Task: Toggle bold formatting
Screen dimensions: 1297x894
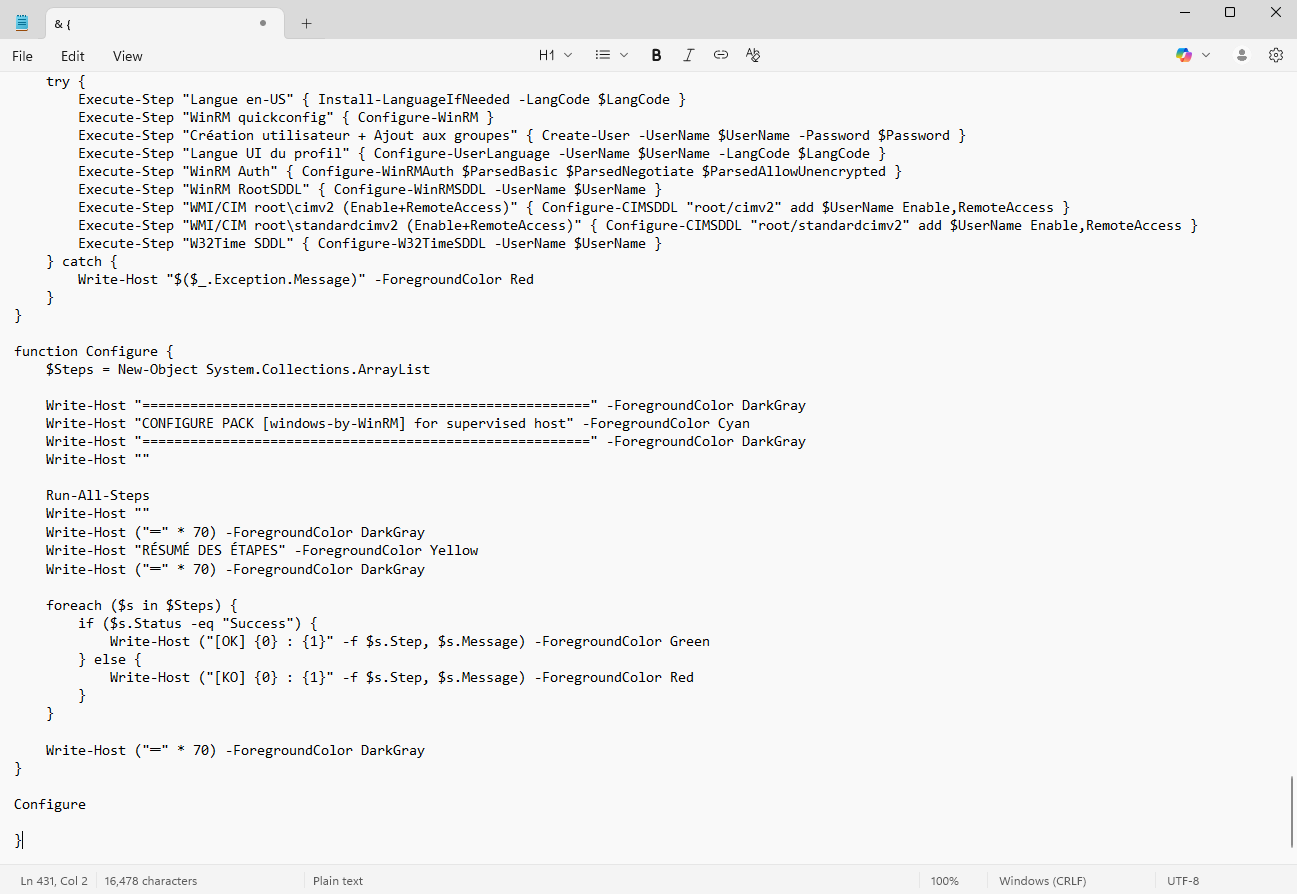Action: coord(656,56)
